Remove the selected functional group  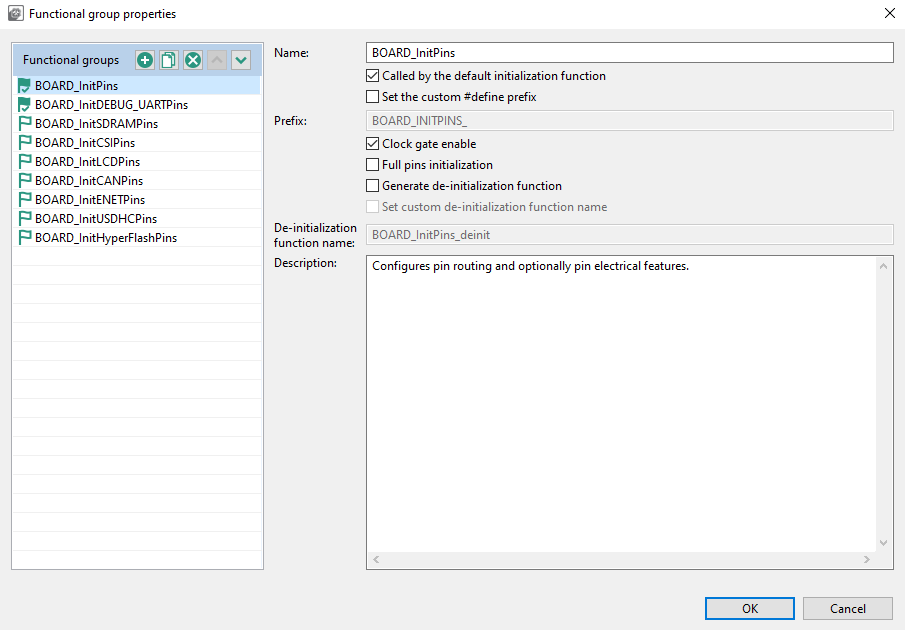point(193,60)
